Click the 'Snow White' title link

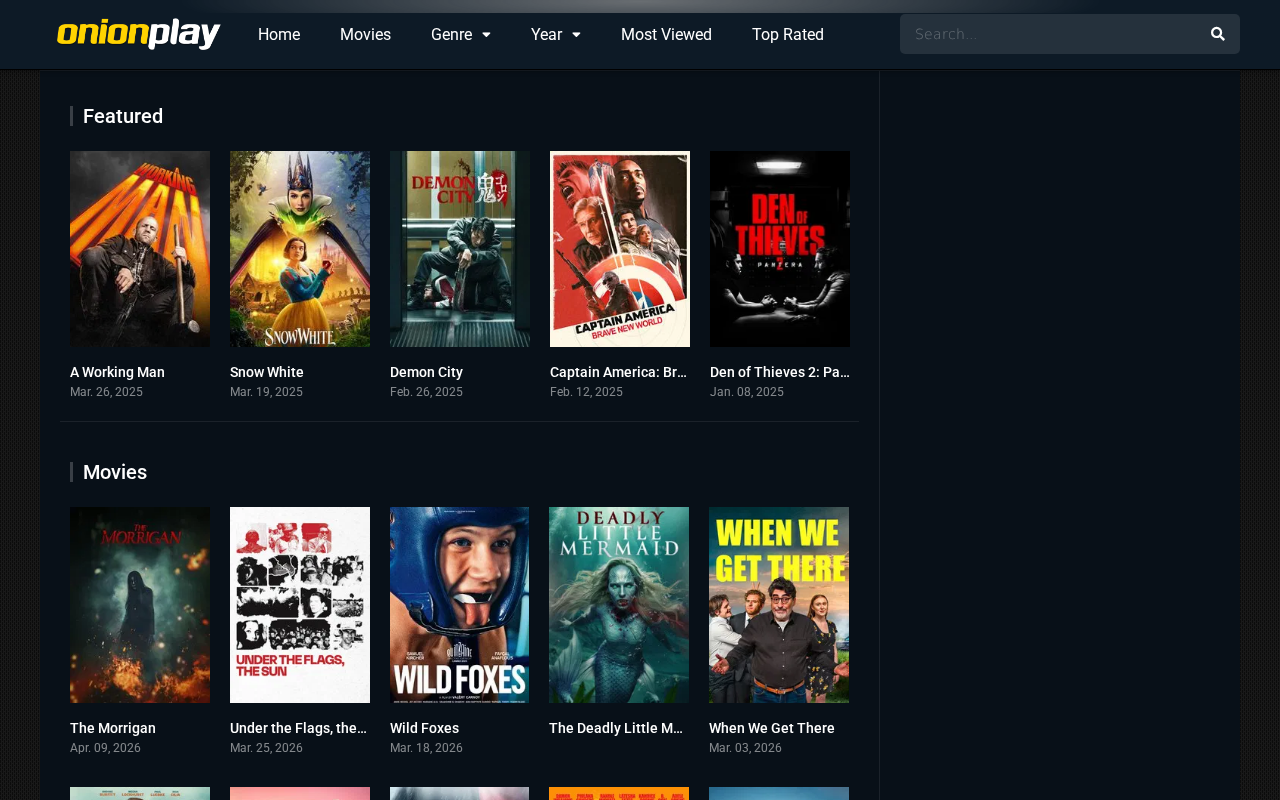pyautogui.click(x=267, y=372)
